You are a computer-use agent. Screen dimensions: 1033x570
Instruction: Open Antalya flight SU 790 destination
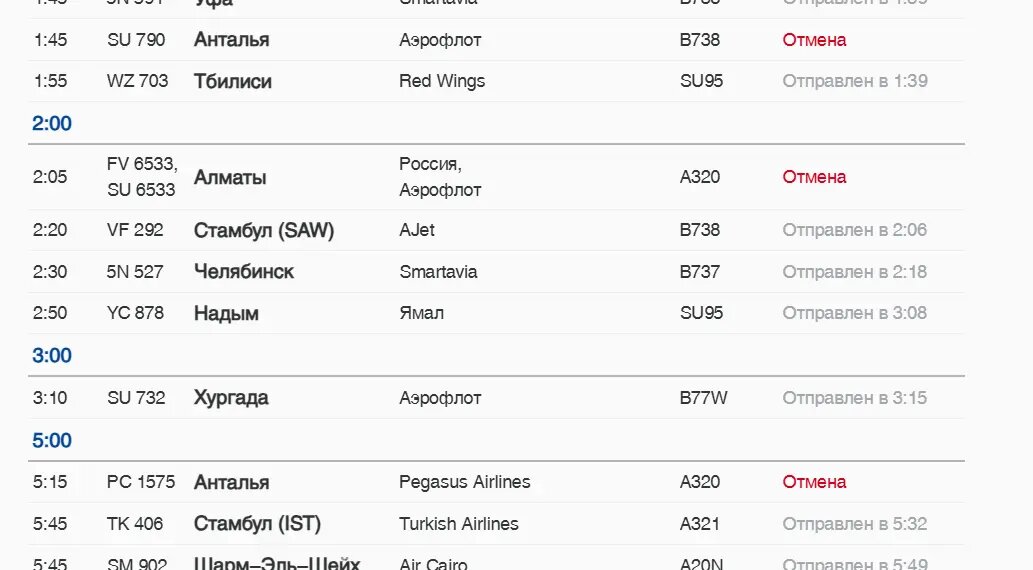[x=231, y=40]
